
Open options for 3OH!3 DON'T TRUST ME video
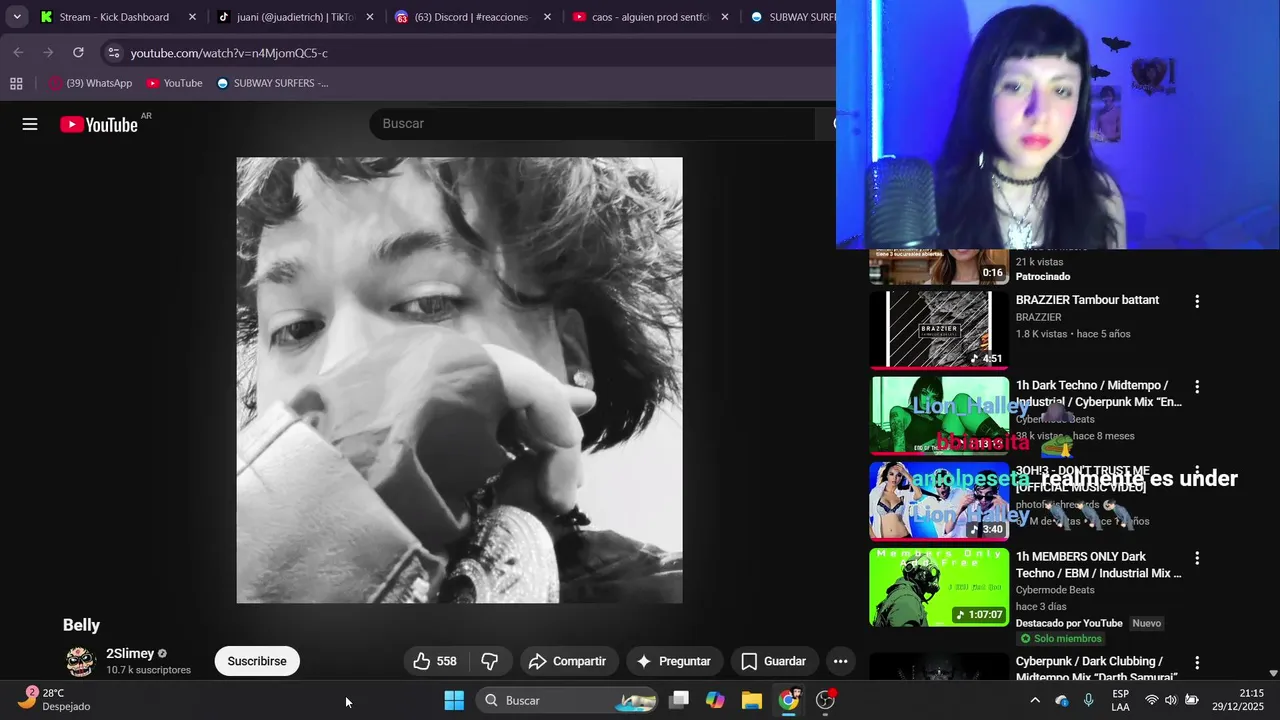(x=1197, y=472)
